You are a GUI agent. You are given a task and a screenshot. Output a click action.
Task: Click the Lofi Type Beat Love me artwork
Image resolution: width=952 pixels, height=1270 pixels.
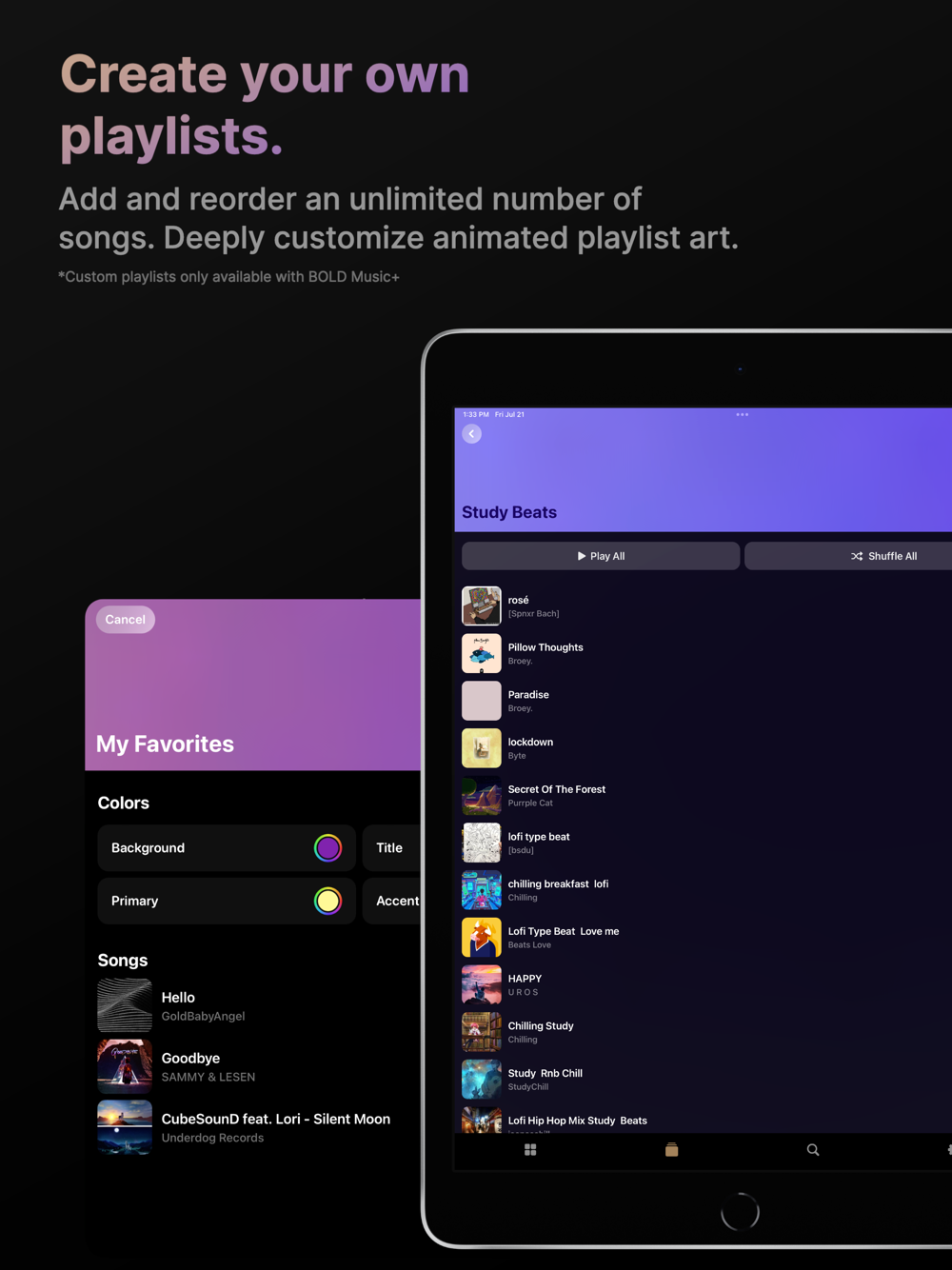pos(482,938)
